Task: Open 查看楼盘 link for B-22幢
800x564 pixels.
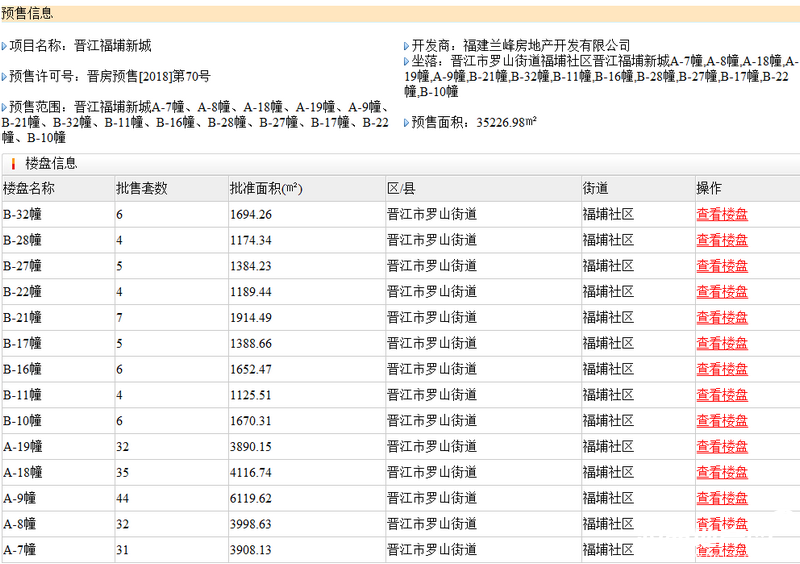Action: click(722, 292)
